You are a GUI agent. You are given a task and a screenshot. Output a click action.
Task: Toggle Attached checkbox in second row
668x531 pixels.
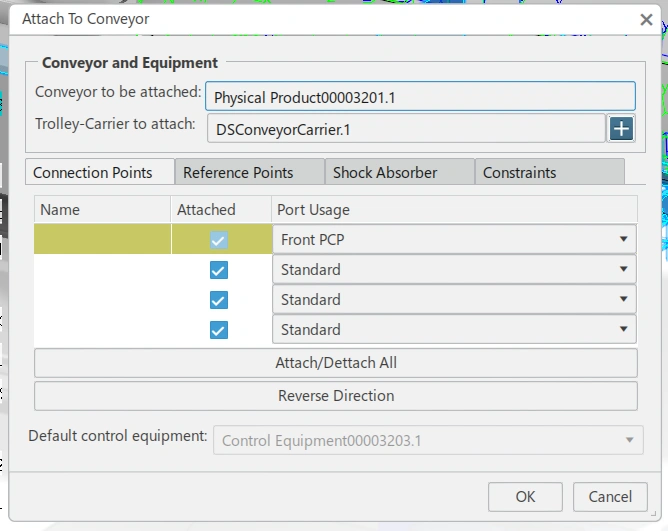[x=219, y=270]
